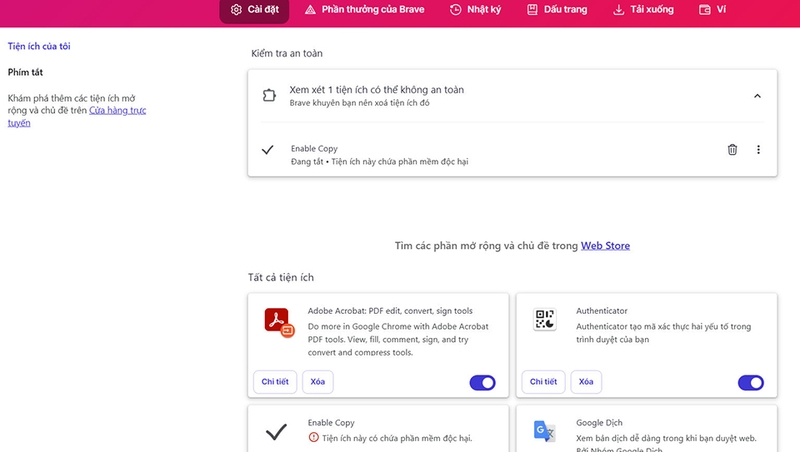800x452 pixels.
Task: Go to the Nhật ký history tab
Action: [475, 10]
